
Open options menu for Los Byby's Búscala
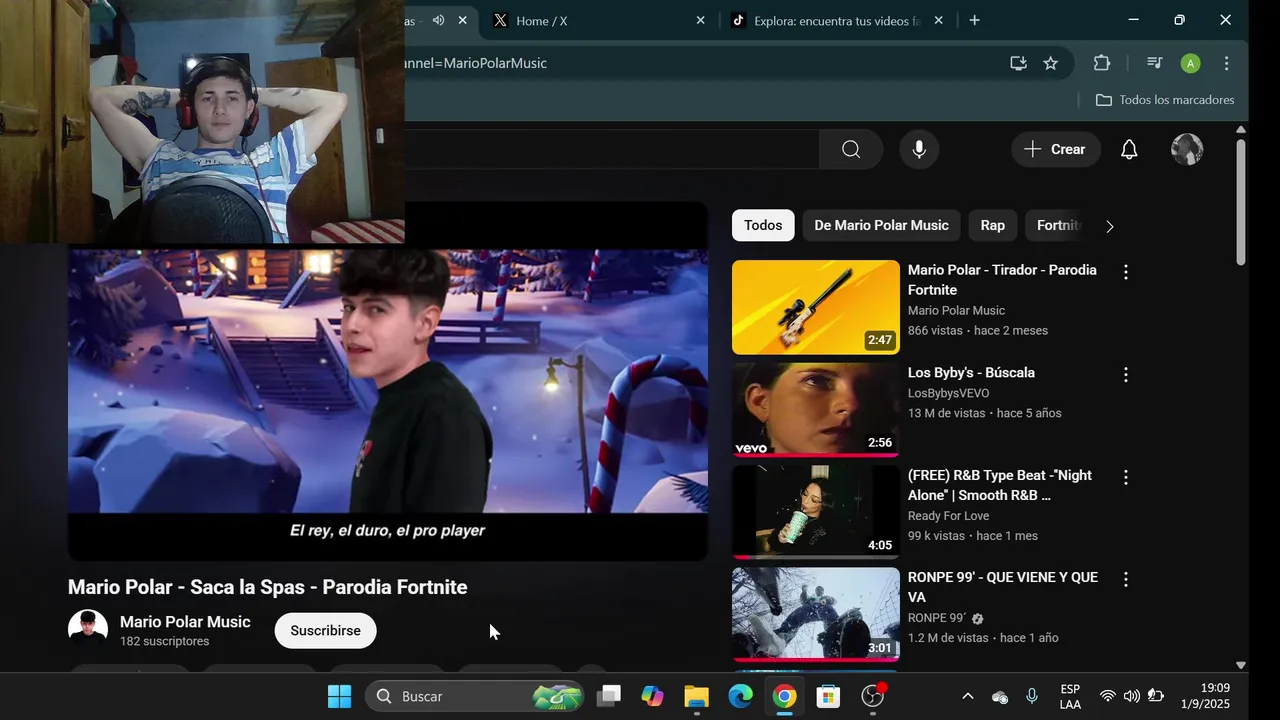(1126, 375)
